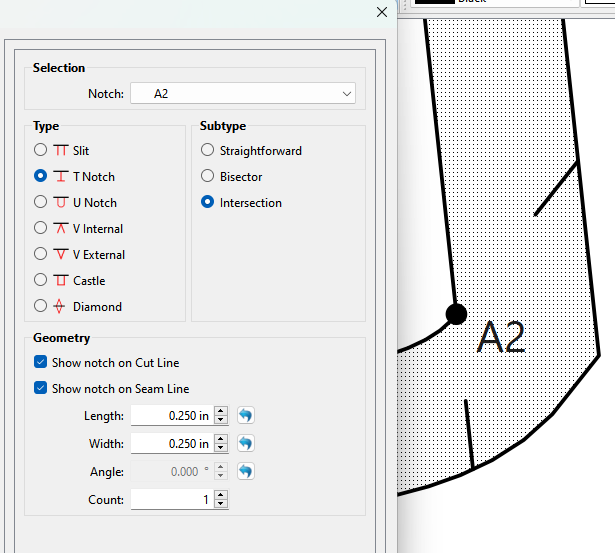Click the V External notch icon

[x=61, y=255]
